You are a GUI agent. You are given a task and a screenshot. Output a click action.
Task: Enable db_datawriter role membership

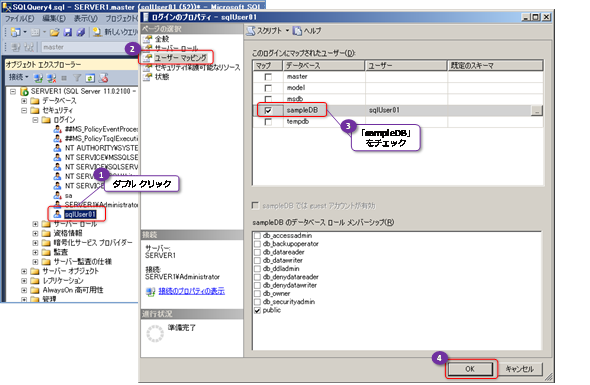click(257, 260)
